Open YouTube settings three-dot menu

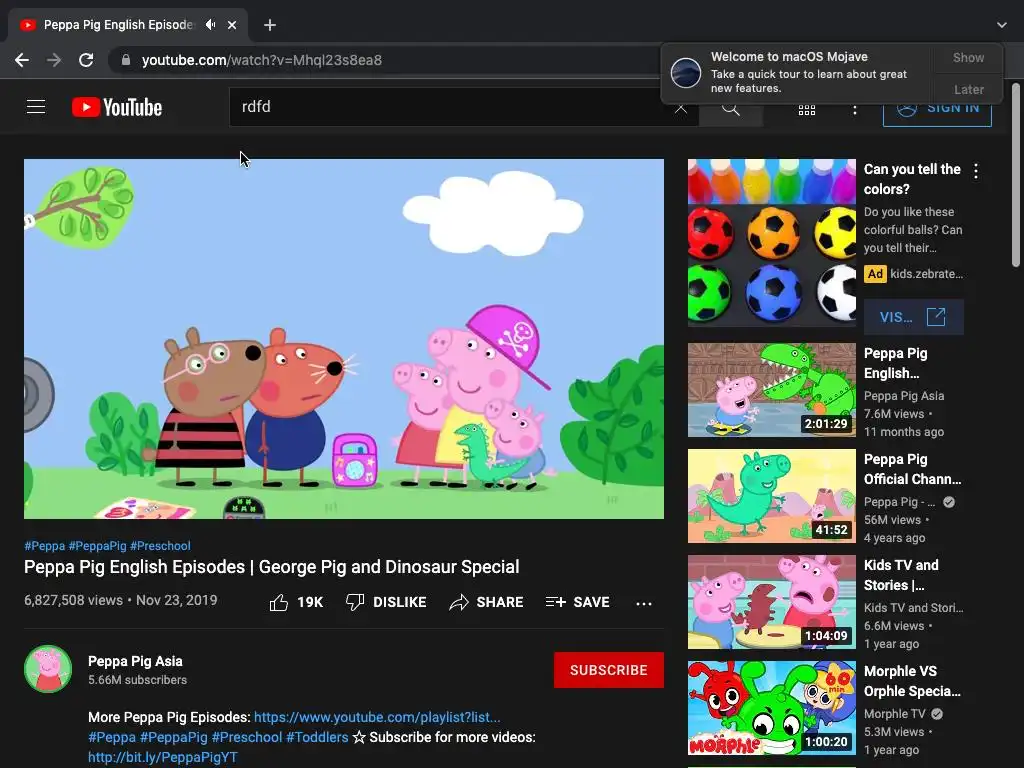click(854, 109)
